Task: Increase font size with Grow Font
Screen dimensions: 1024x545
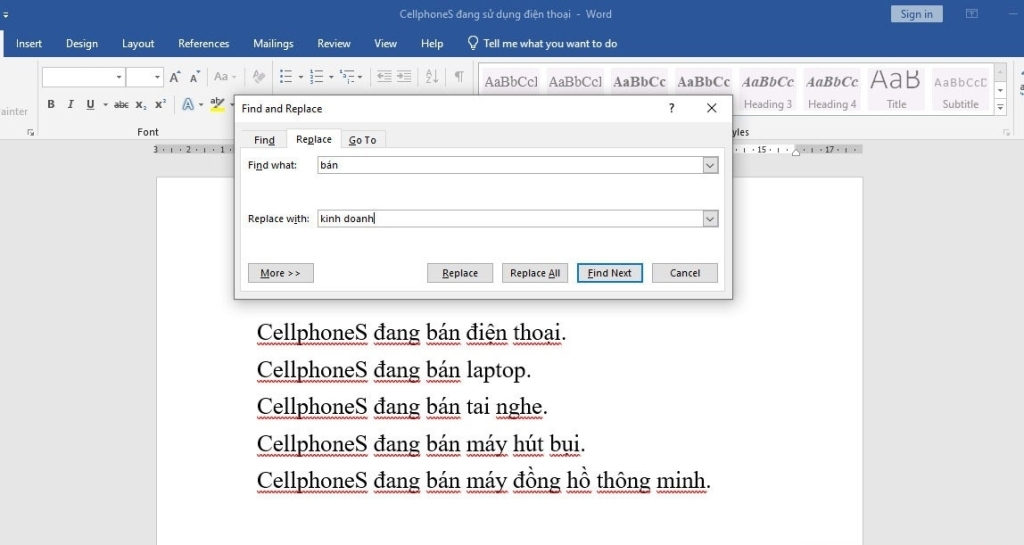Action: pyautogui.click(x=174, y=77)
